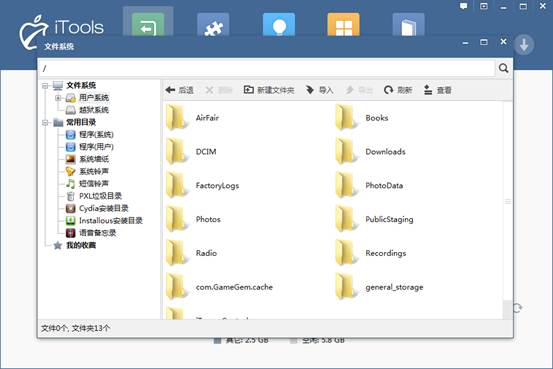Collapse the 文件系统 tree node

point(45,85)
